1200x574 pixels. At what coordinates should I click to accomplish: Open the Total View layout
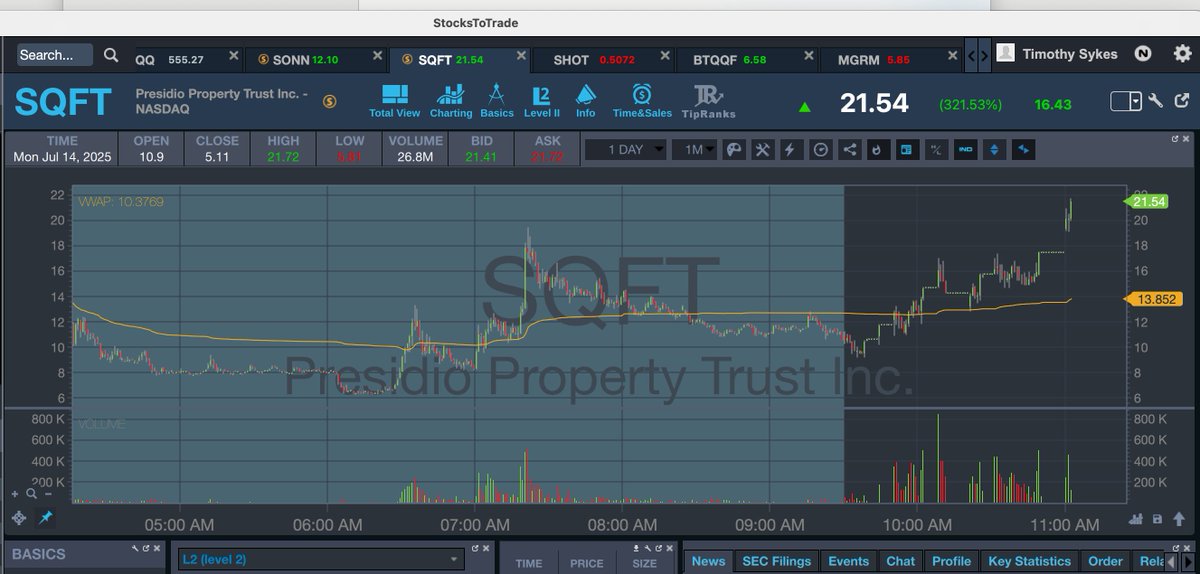[394, 102]
